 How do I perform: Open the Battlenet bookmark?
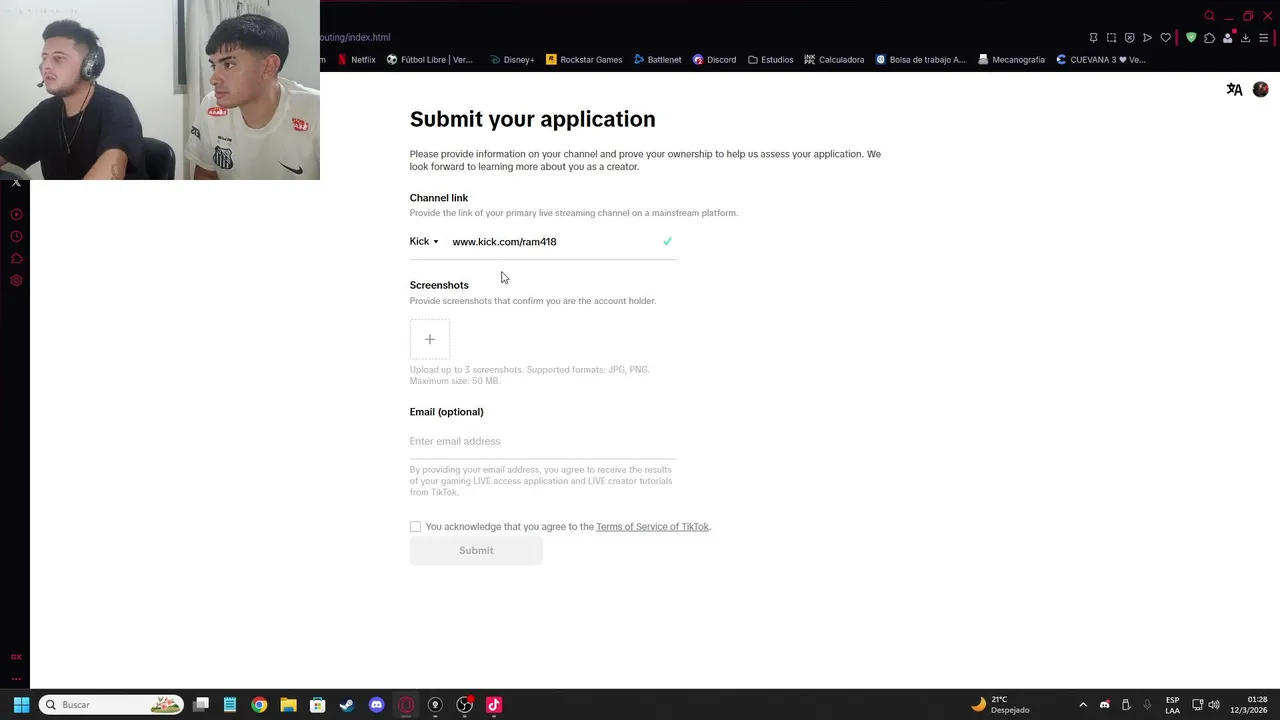[657, 59]
